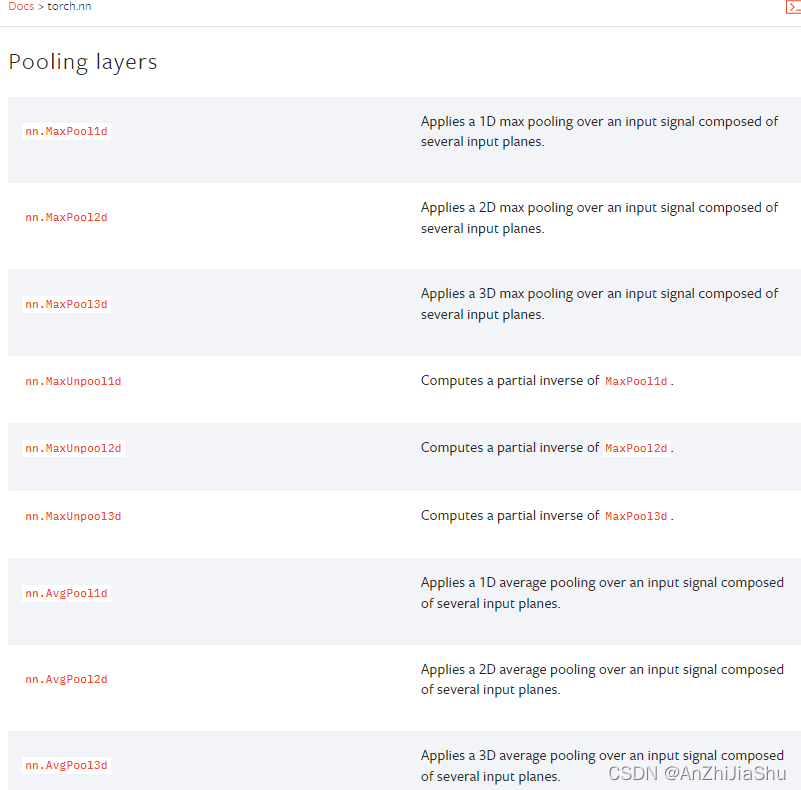This screenshot has height=790, width=801.
Task: Click the red terminal icon at top right
Action: [x=793, y=7]
